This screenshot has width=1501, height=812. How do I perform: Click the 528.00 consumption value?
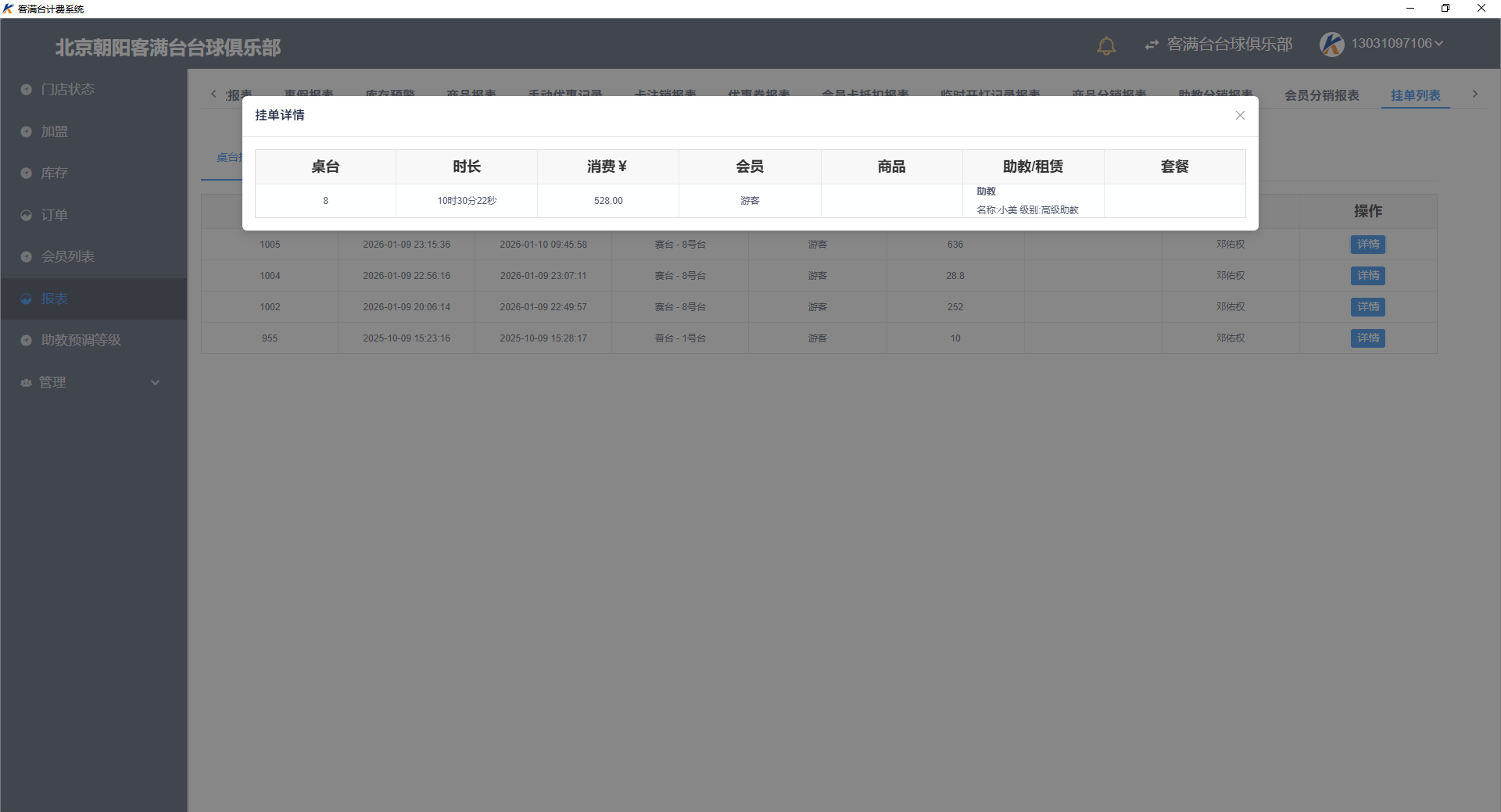608,201
